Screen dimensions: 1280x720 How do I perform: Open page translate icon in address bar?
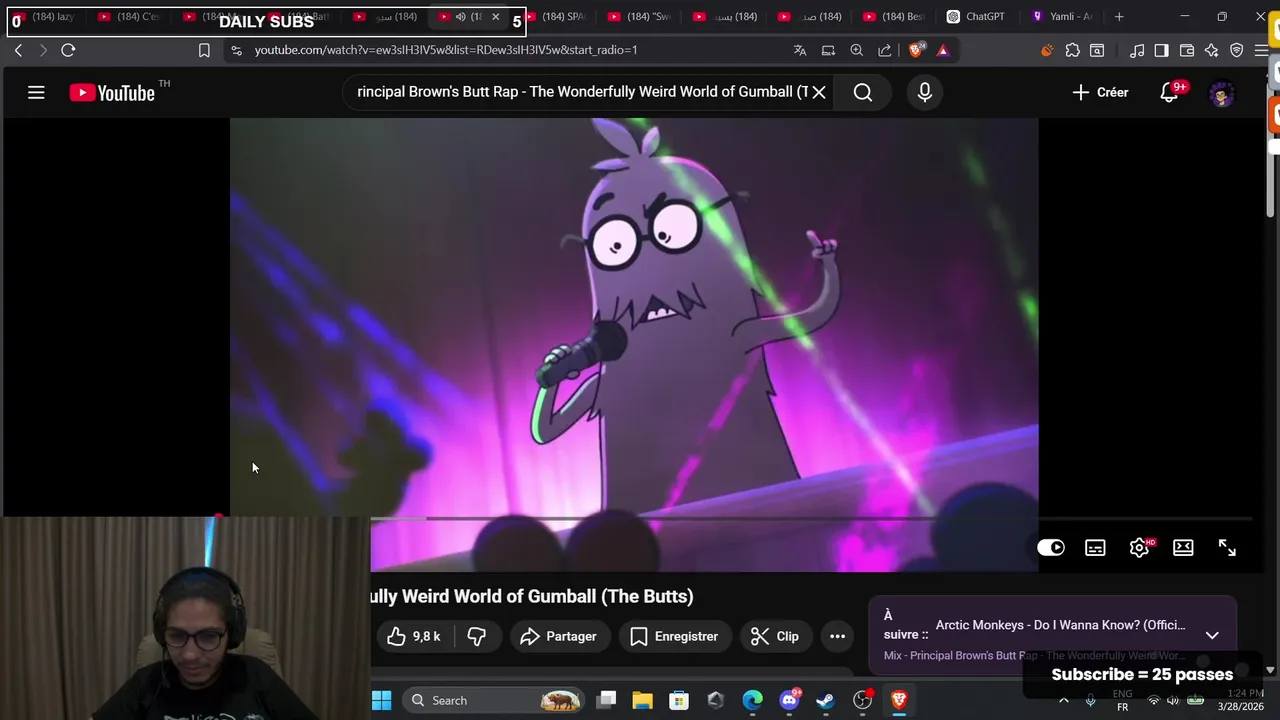coord(800,50)
